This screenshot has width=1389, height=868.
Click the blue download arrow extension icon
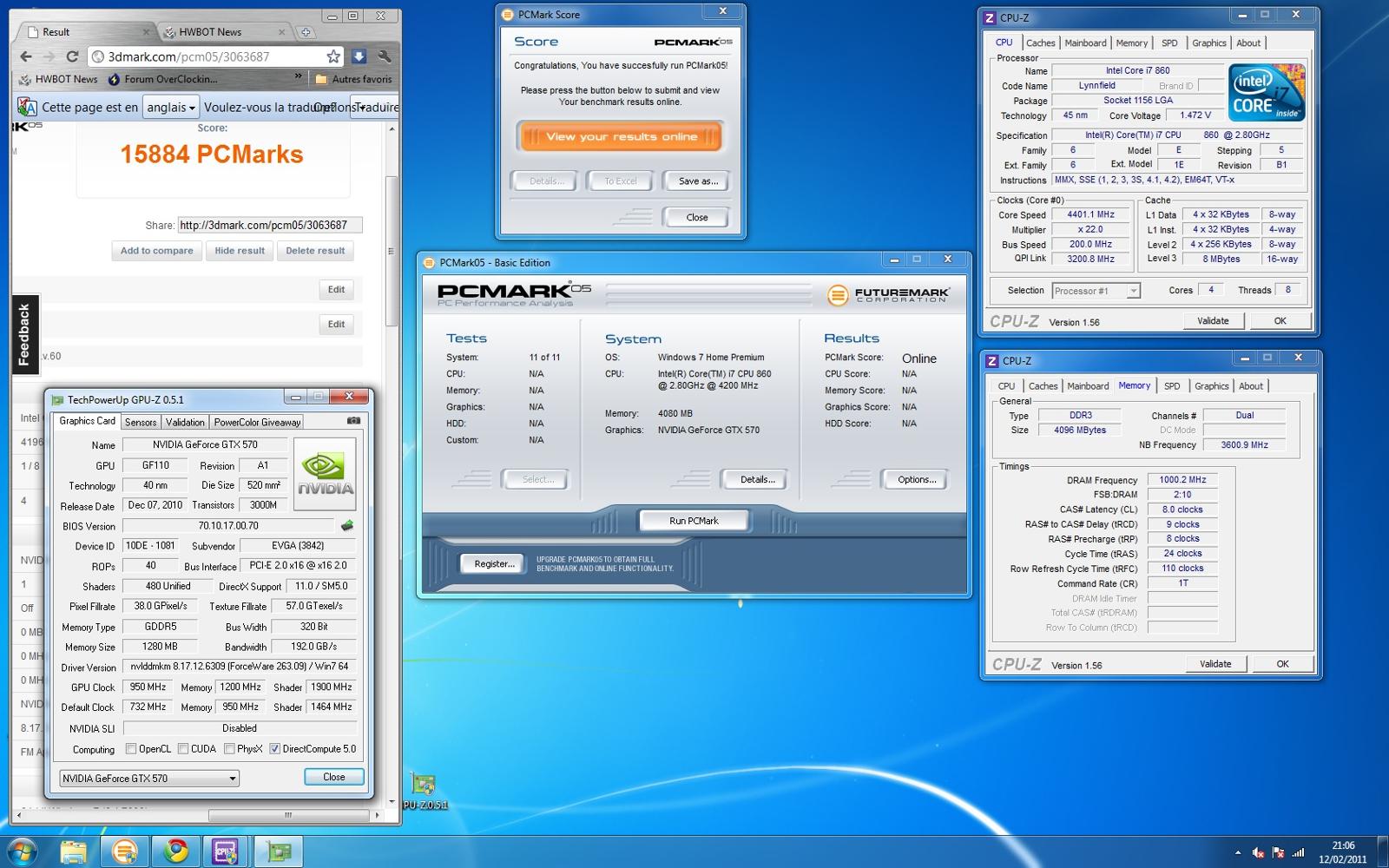(359, 56)
